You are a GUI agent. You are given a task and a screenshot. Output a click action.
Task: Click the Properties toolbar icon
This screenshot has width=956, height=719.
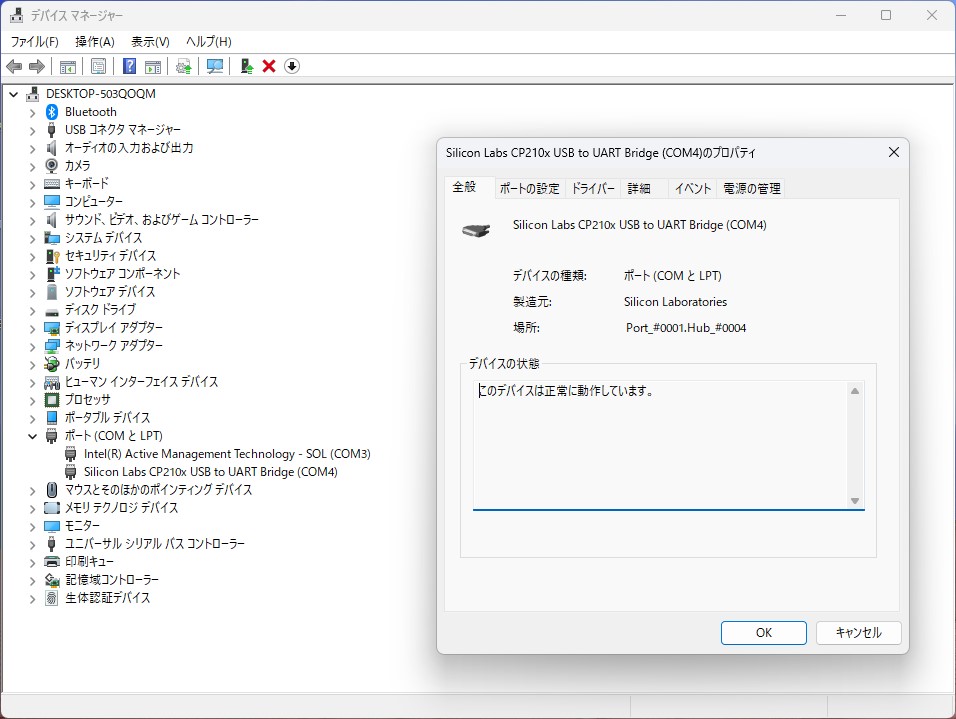click(98, 66)
